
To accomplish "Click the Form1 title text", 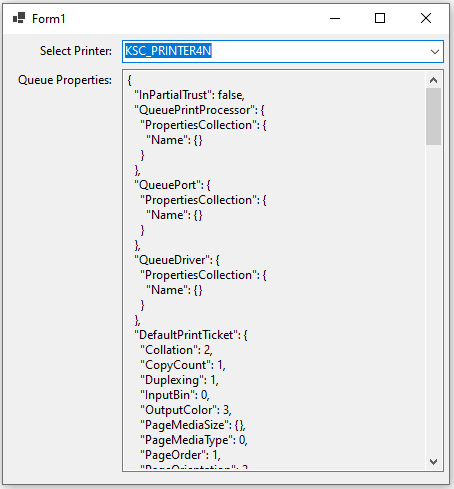I will point(49,19).
